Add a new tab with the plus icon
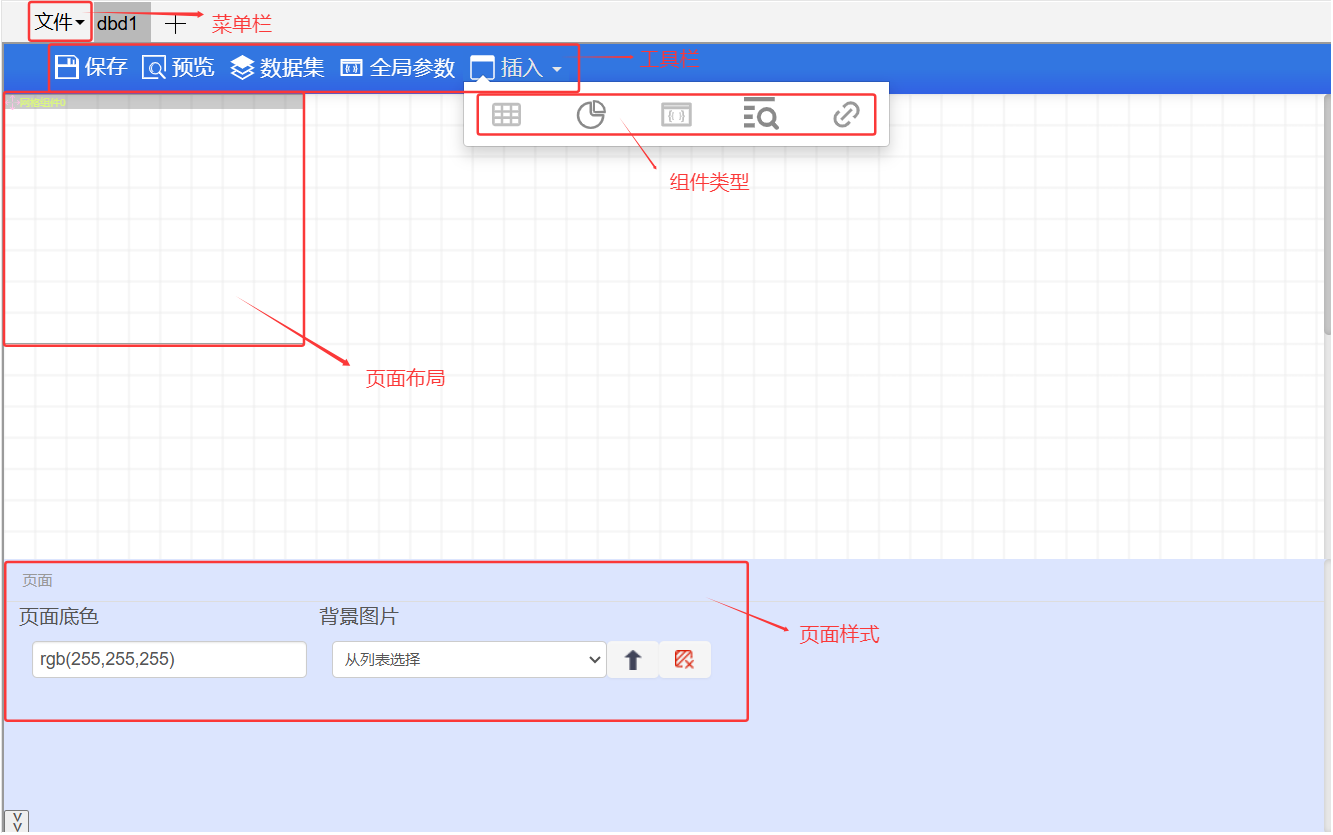Screen dimensions: 1333x835 point(175,24)
